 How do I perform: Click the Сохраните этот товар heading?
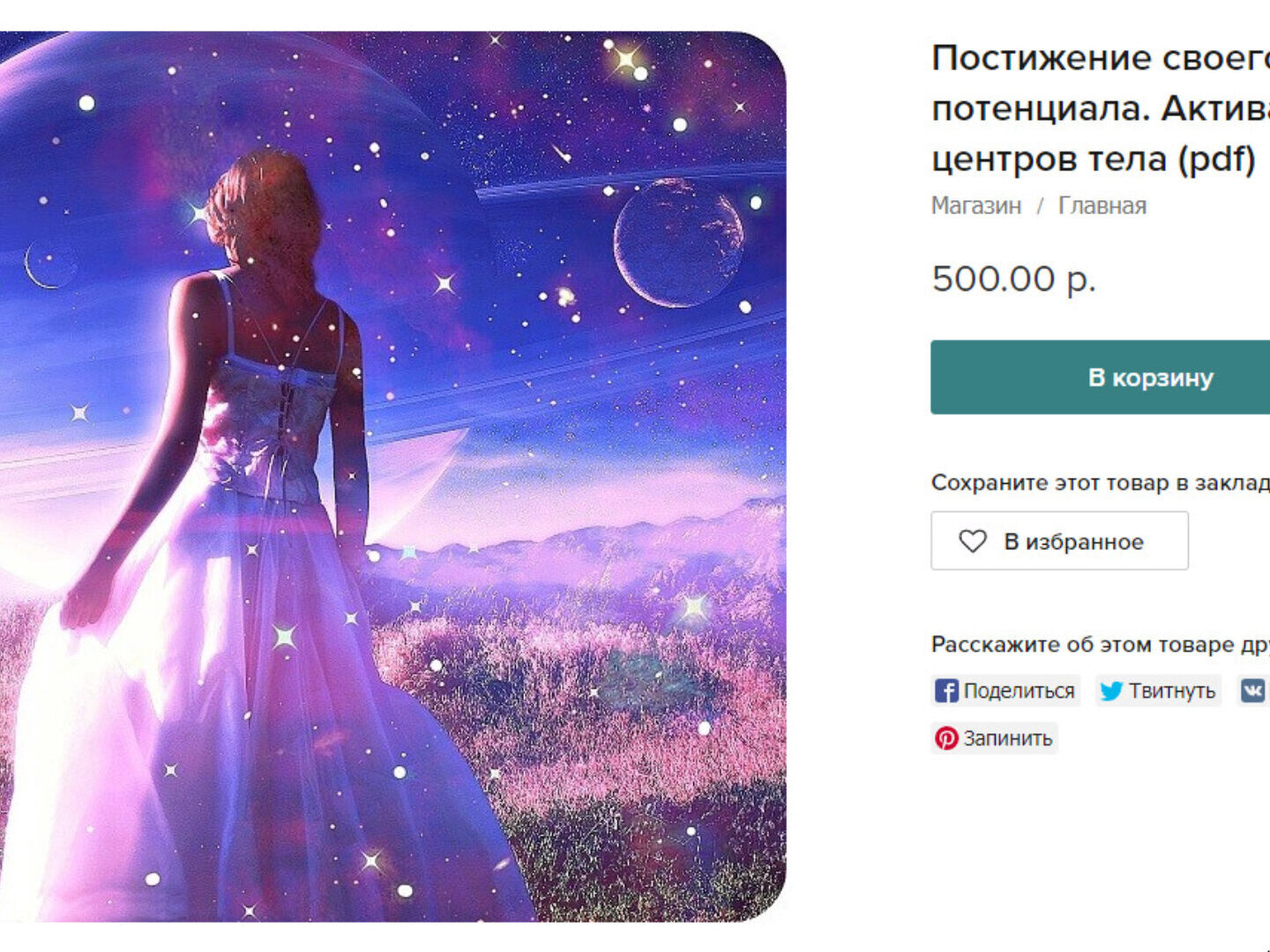[1100, 482]
